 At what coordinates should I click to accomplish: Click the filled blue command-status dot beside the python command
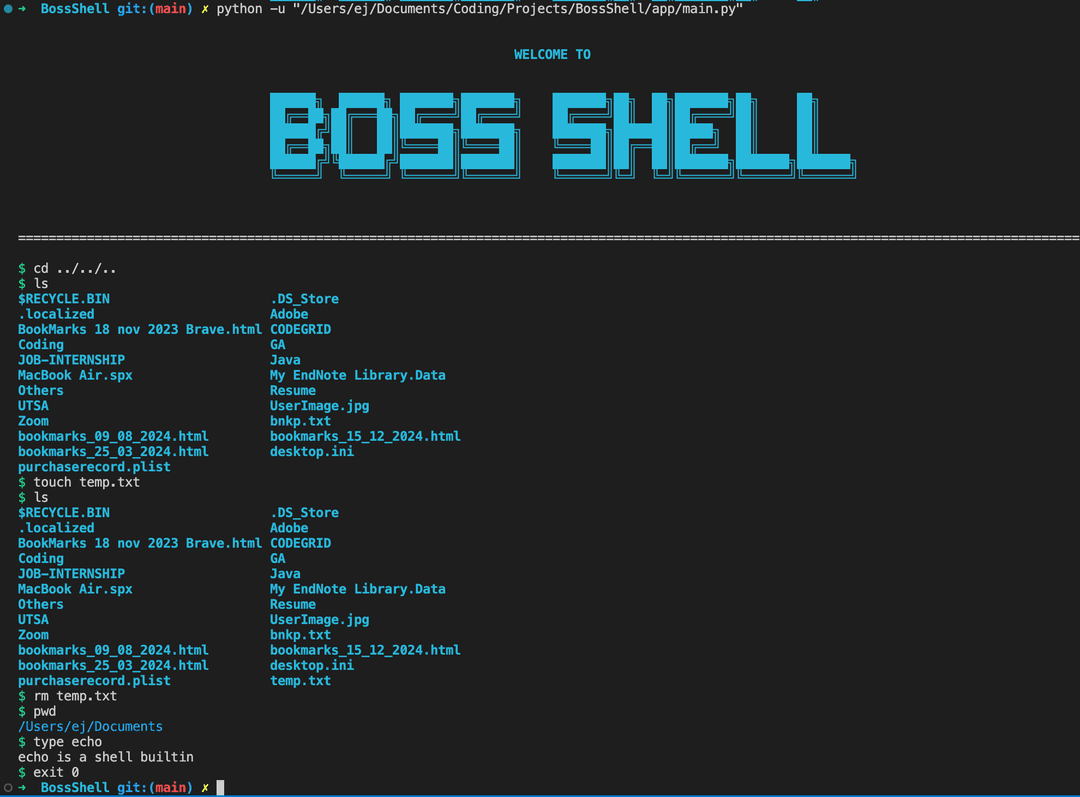coord(8,9)
